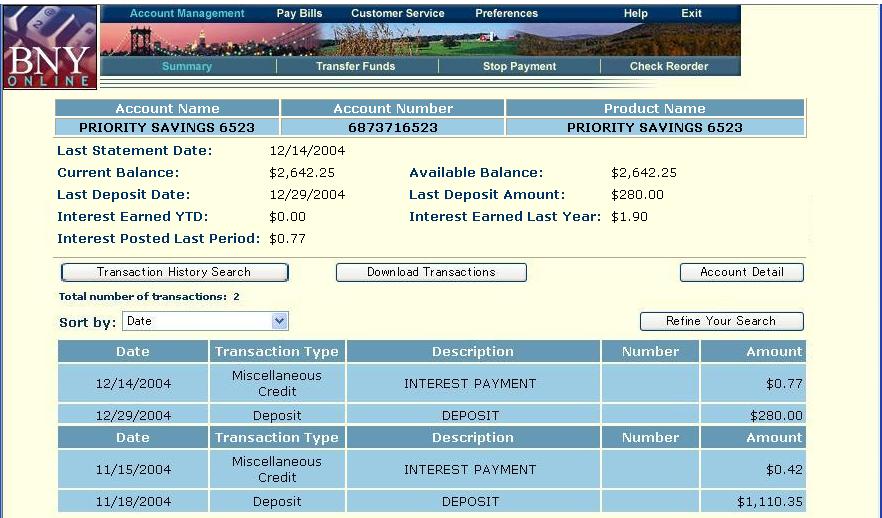Screen dimensions: 882x518
Task: Click the Download Transactions button
Action: pos(431,272)
